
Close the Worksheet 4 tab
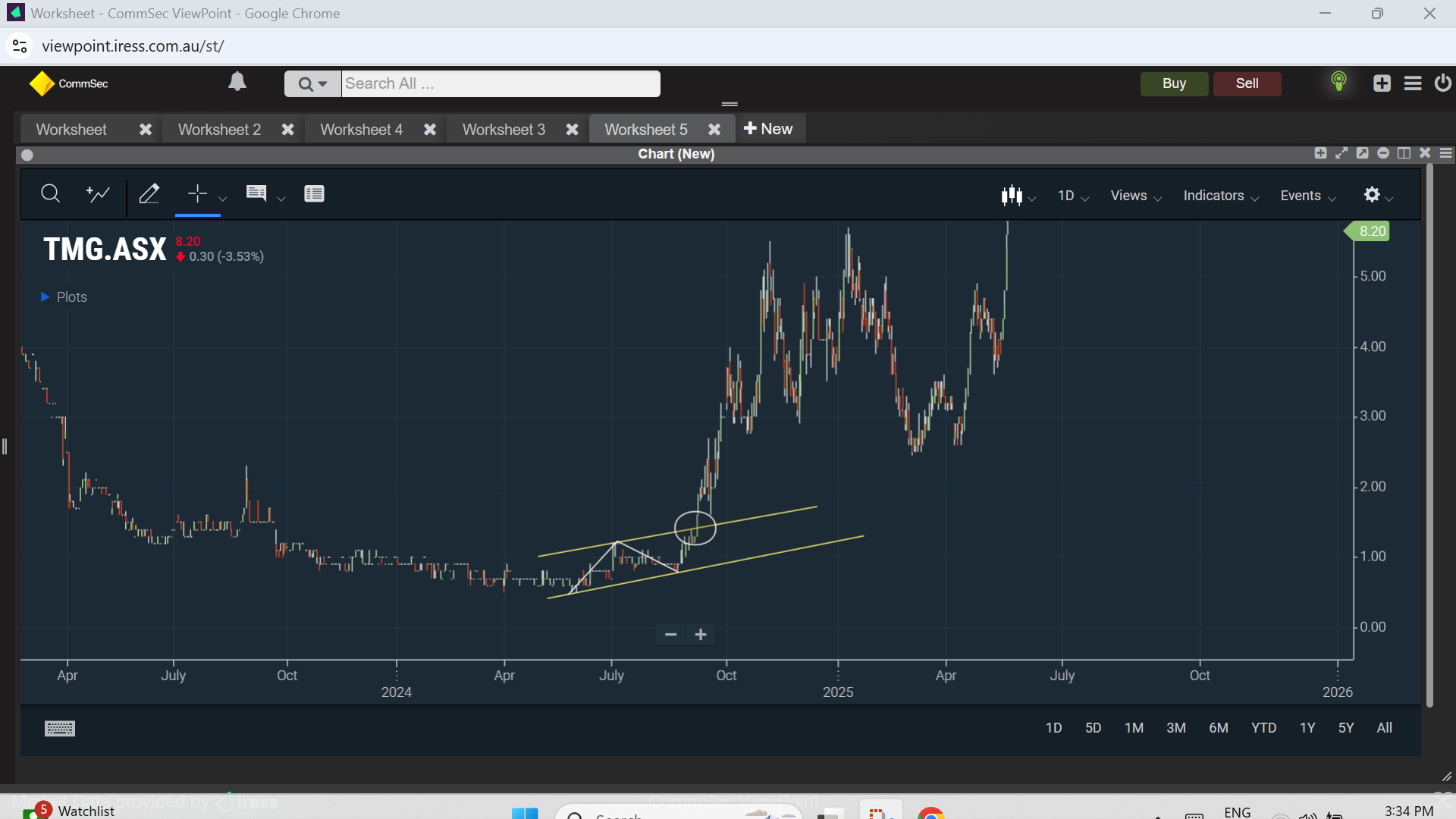(x=430, y=130)
